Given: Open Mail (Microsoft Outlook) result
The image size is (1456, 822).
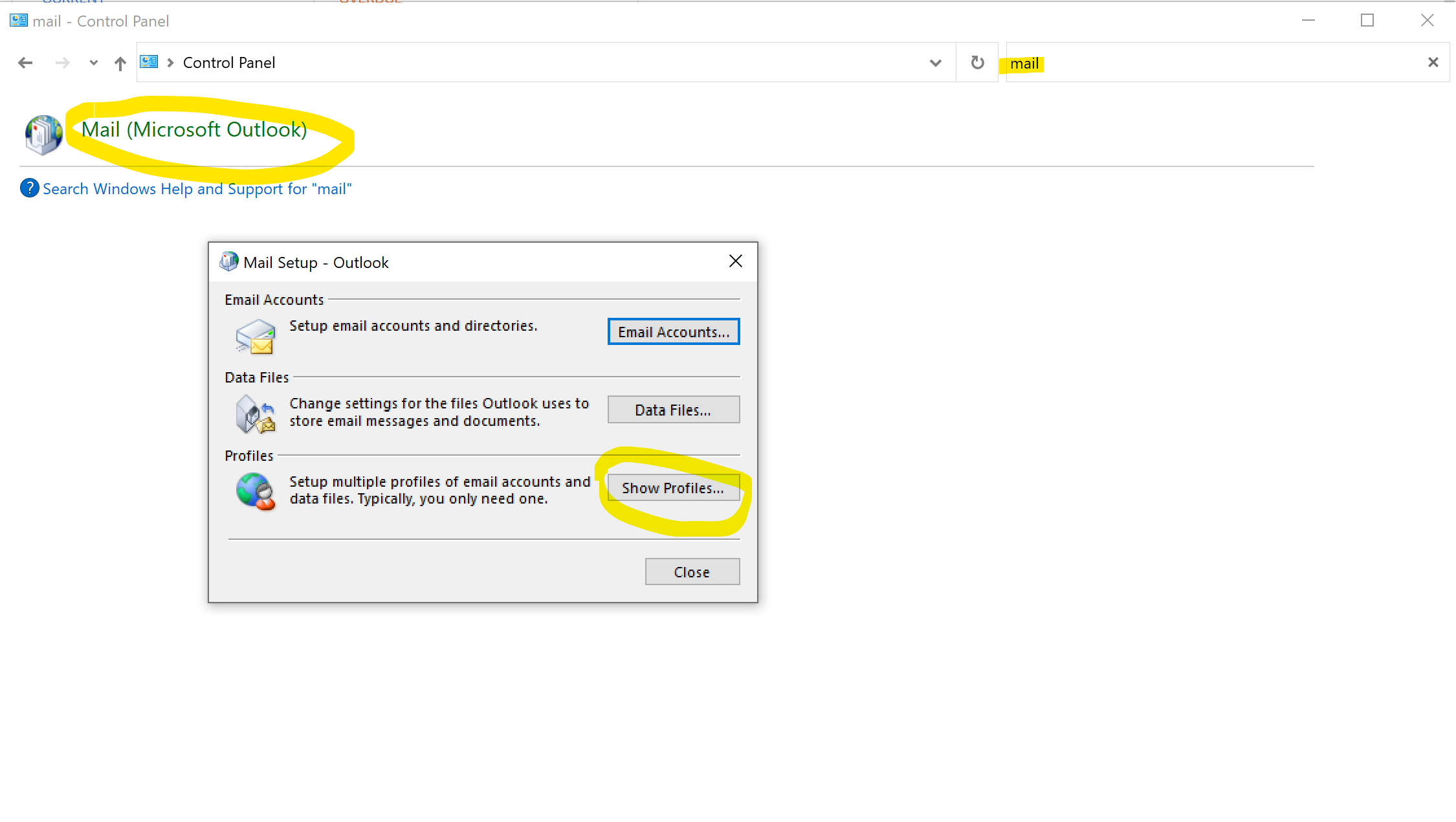Looking at the screenshot, I should 194,129.
